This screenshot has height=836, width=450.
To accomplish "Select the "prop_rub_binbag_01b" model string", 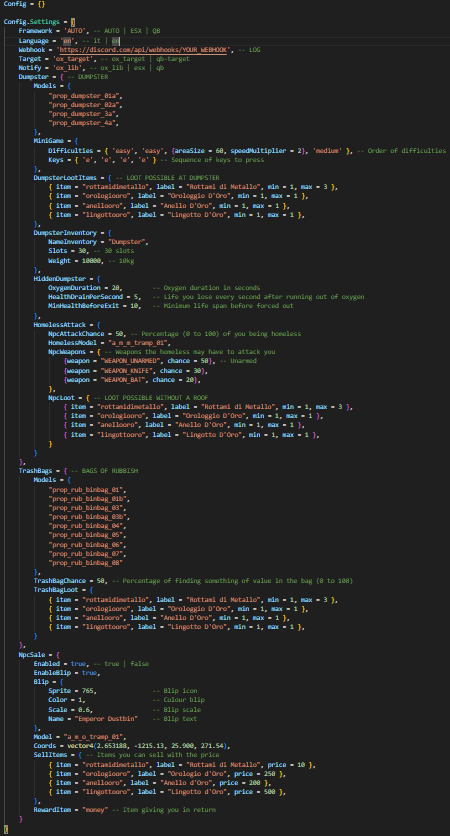I will click(89, 499).
